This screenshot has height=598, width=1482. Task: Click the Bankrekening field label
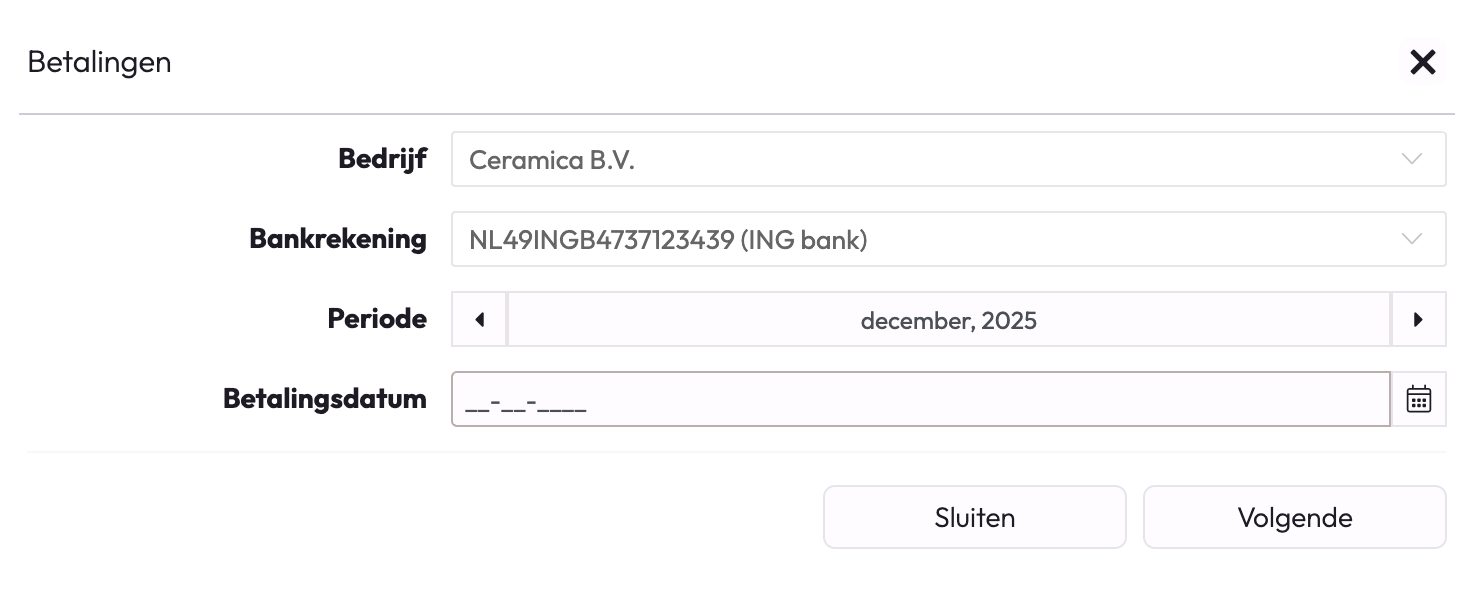click(x=338, y=239)
